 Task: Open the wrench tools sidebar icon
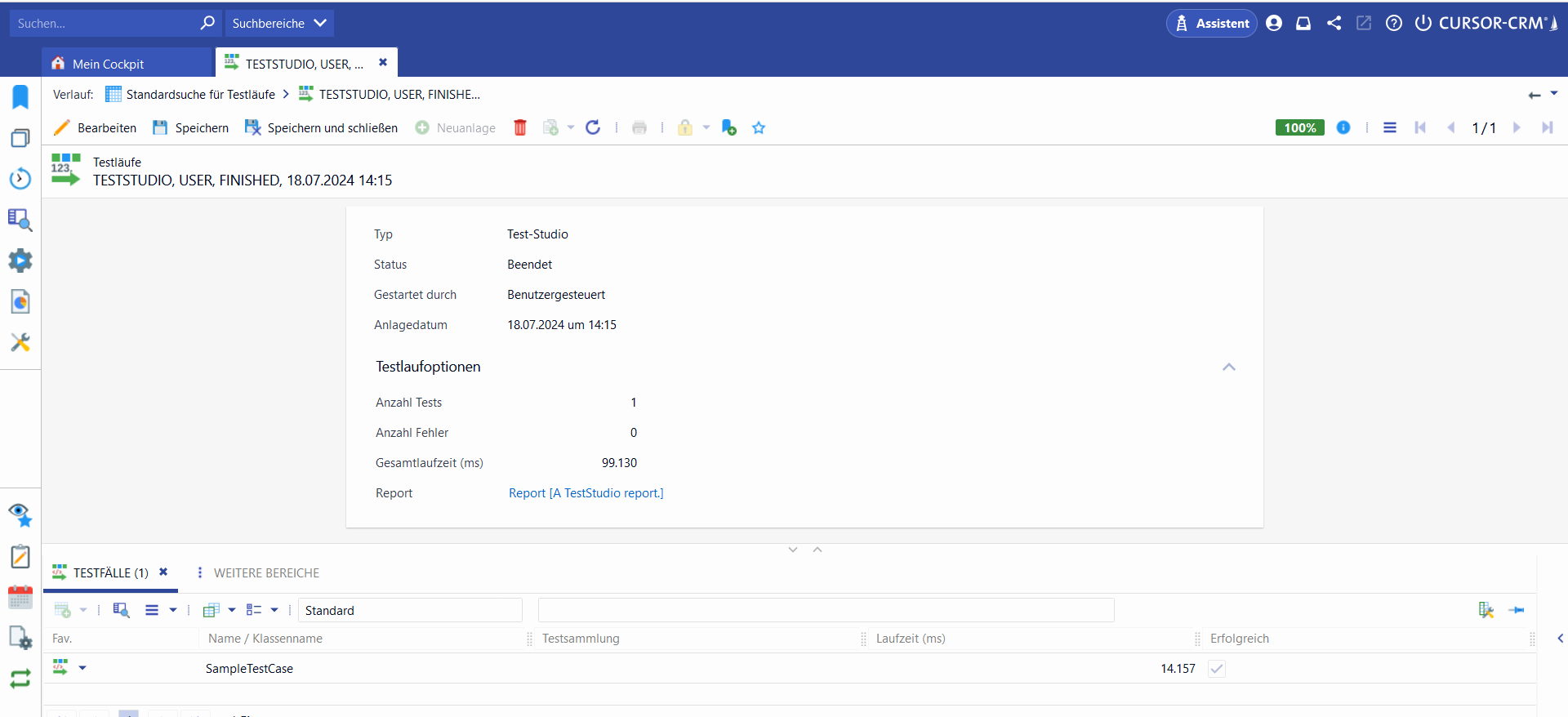coord(20,342)
